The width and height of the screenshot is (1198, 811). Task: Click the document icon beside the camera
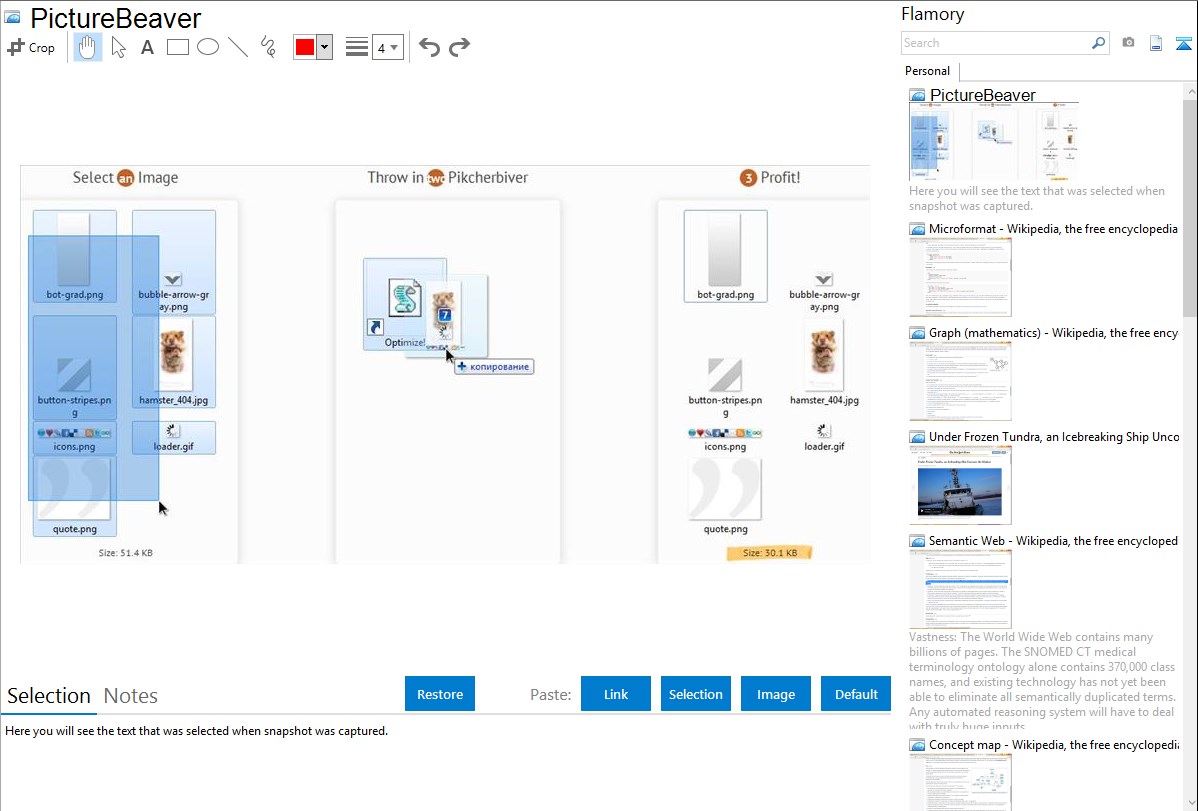click(1156, 43)
